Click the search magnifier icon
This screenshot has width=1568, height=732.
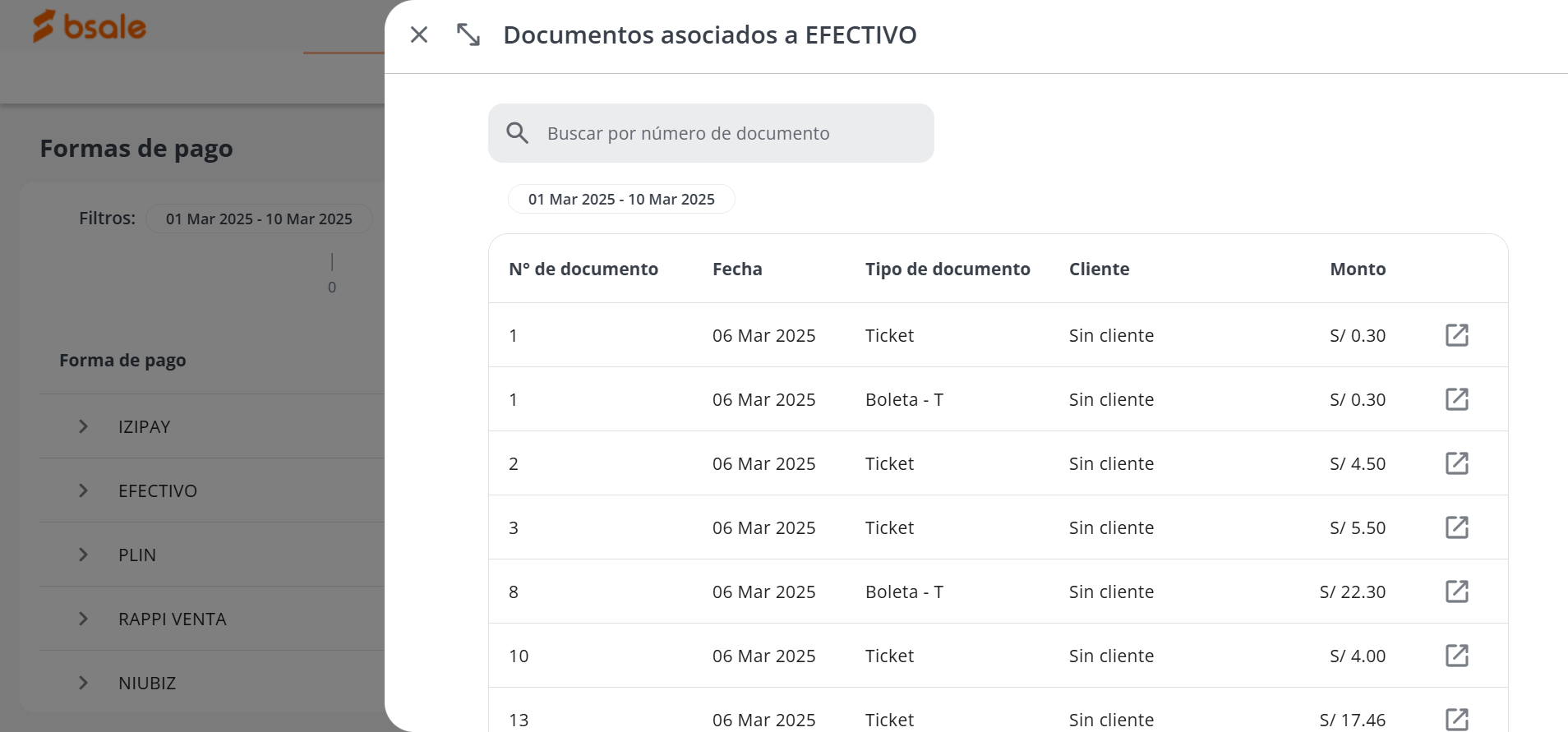pyautogui.click(x=517, y=133)
